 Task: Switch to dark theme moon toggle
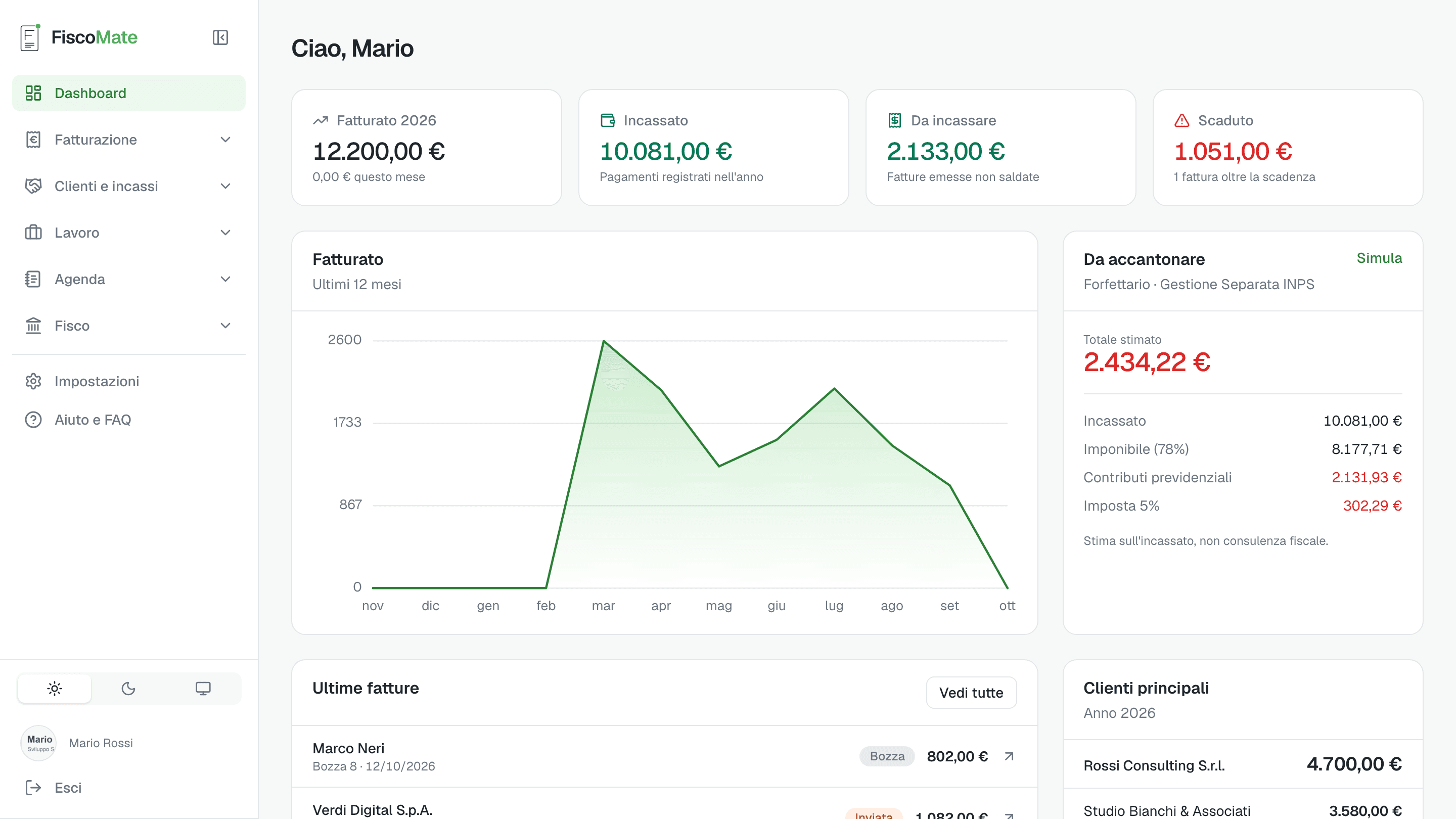128,689
